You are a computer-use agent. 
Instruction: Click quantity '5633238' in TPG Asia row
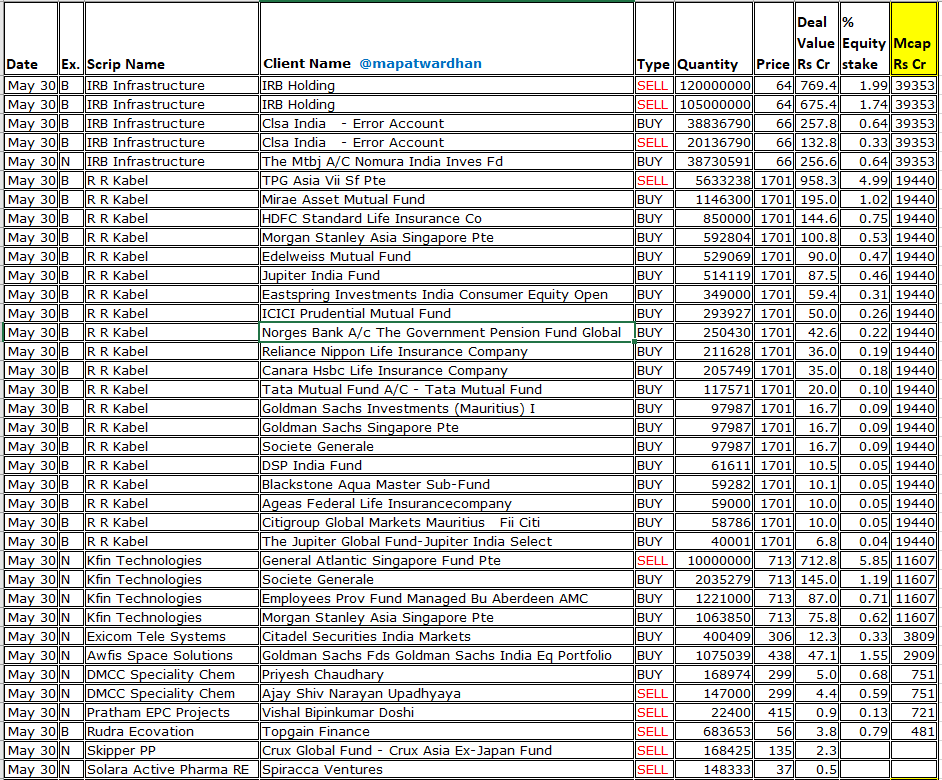click(x=714, y=180)
